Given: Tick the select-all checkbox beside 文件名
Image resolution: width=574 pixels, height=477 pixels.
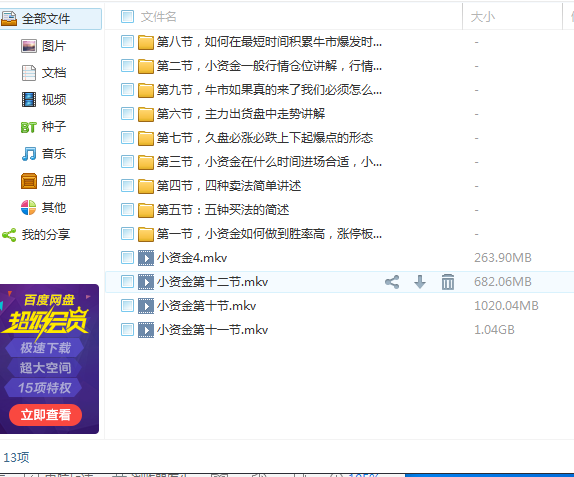Looking at the screenshot, I should click(127, 16).
